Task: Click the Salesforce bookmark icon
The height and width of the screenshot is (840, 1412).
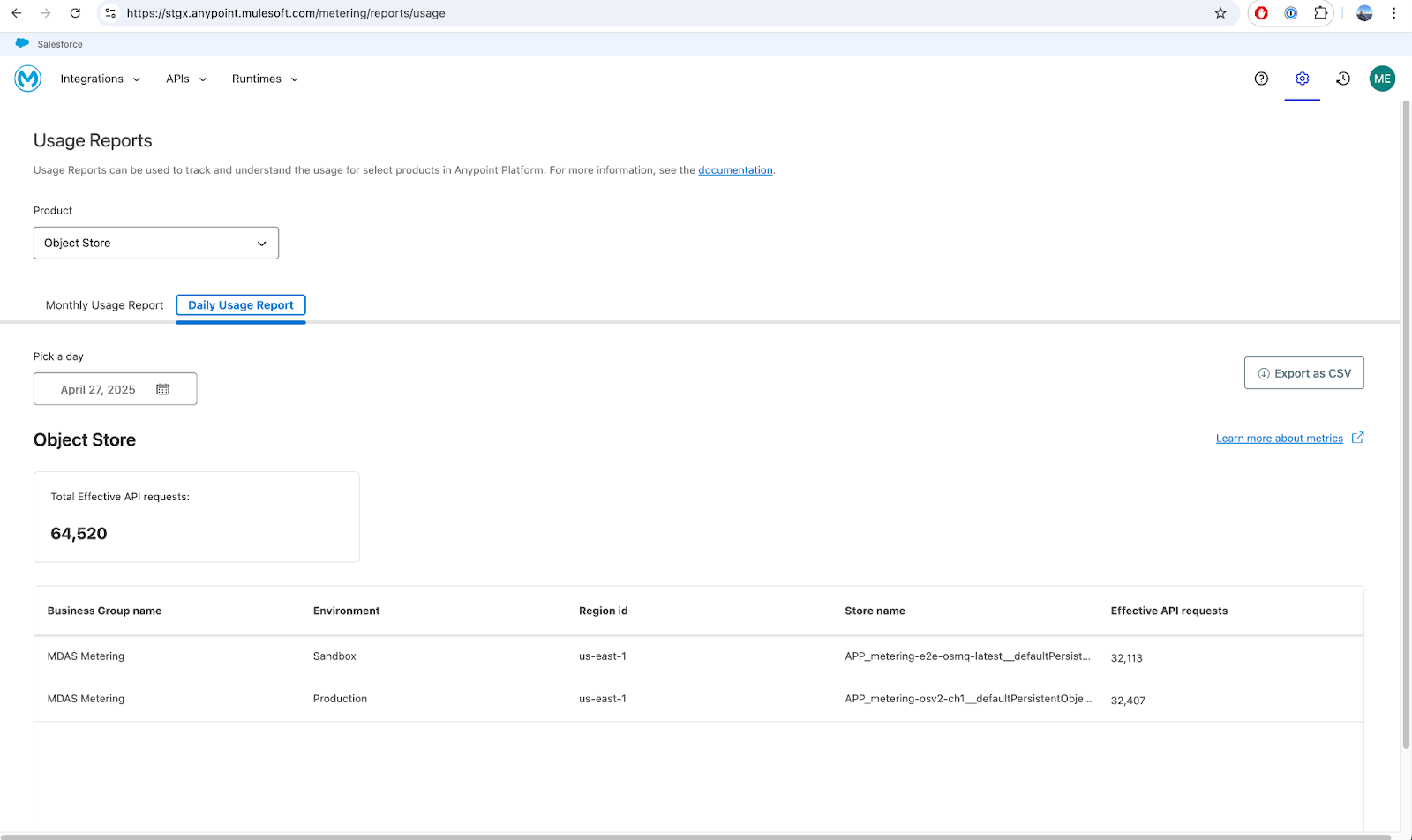Action: (x=21, y=42)
